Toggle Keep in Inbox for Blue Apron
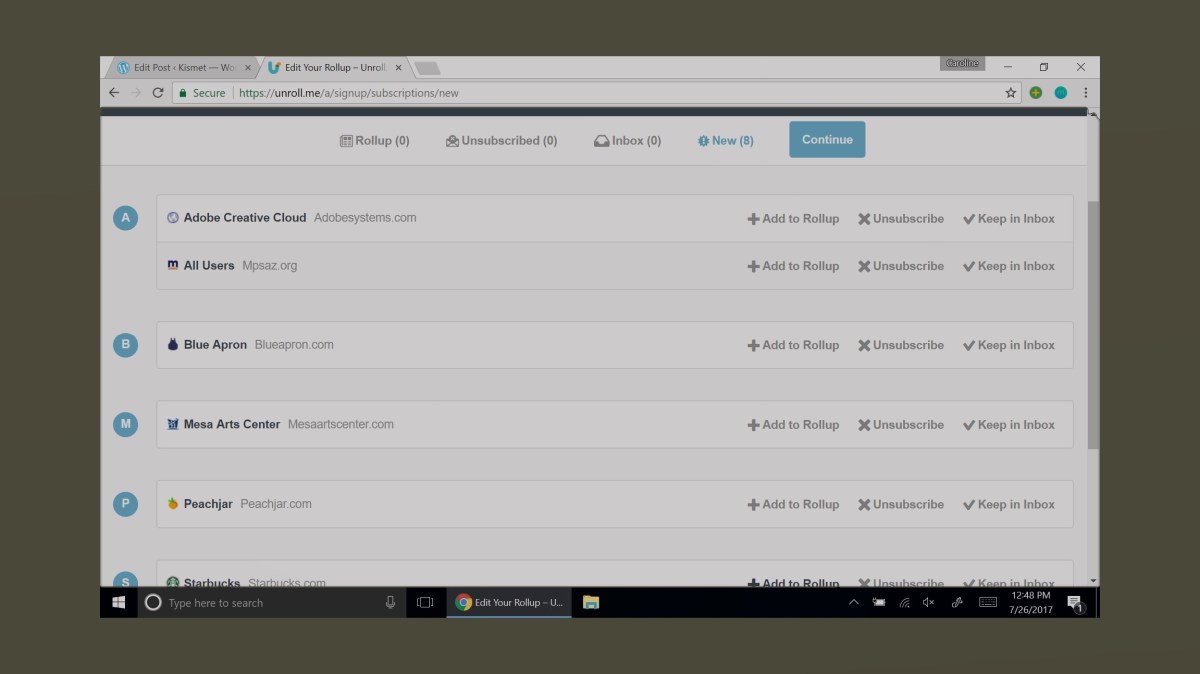This screenshot has height=674, width=1200. pos(1008,344)
